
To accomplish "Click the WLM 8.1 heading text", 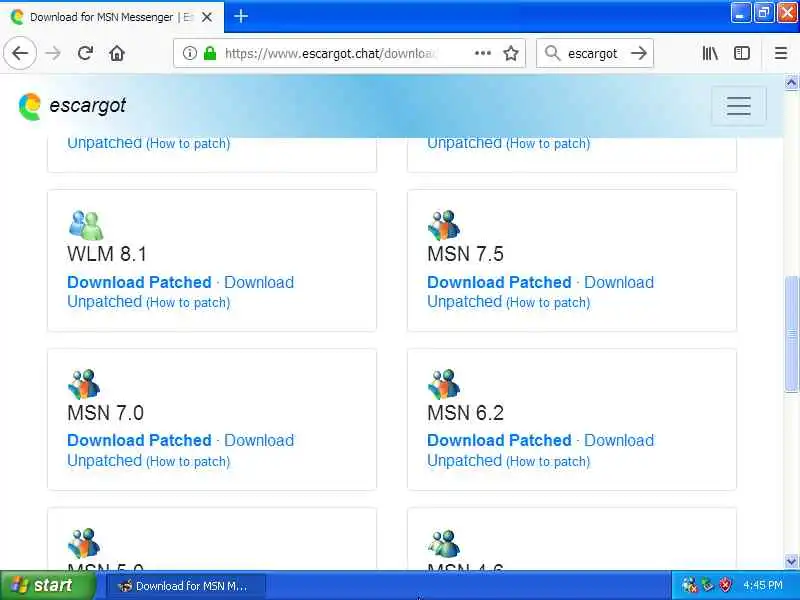I will (x=107, y=254).
